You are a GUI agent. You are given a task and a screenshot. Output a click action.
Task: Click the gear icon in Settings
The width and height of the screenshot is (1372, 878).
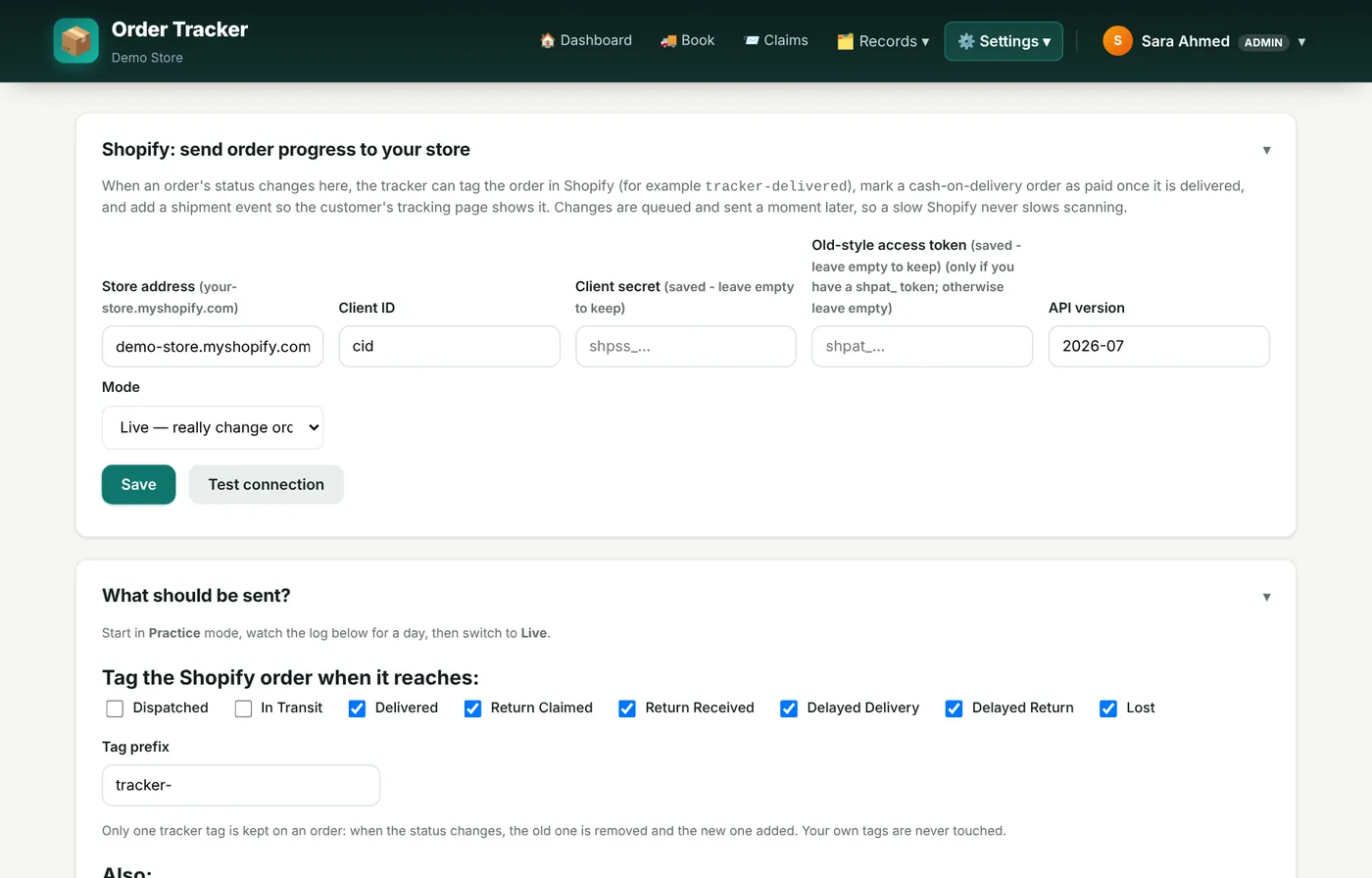966,41
